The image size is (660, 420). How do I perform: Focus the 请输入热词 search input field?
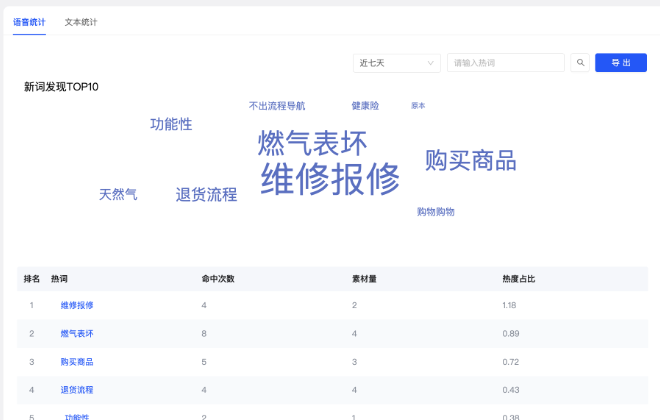point(505,63)
